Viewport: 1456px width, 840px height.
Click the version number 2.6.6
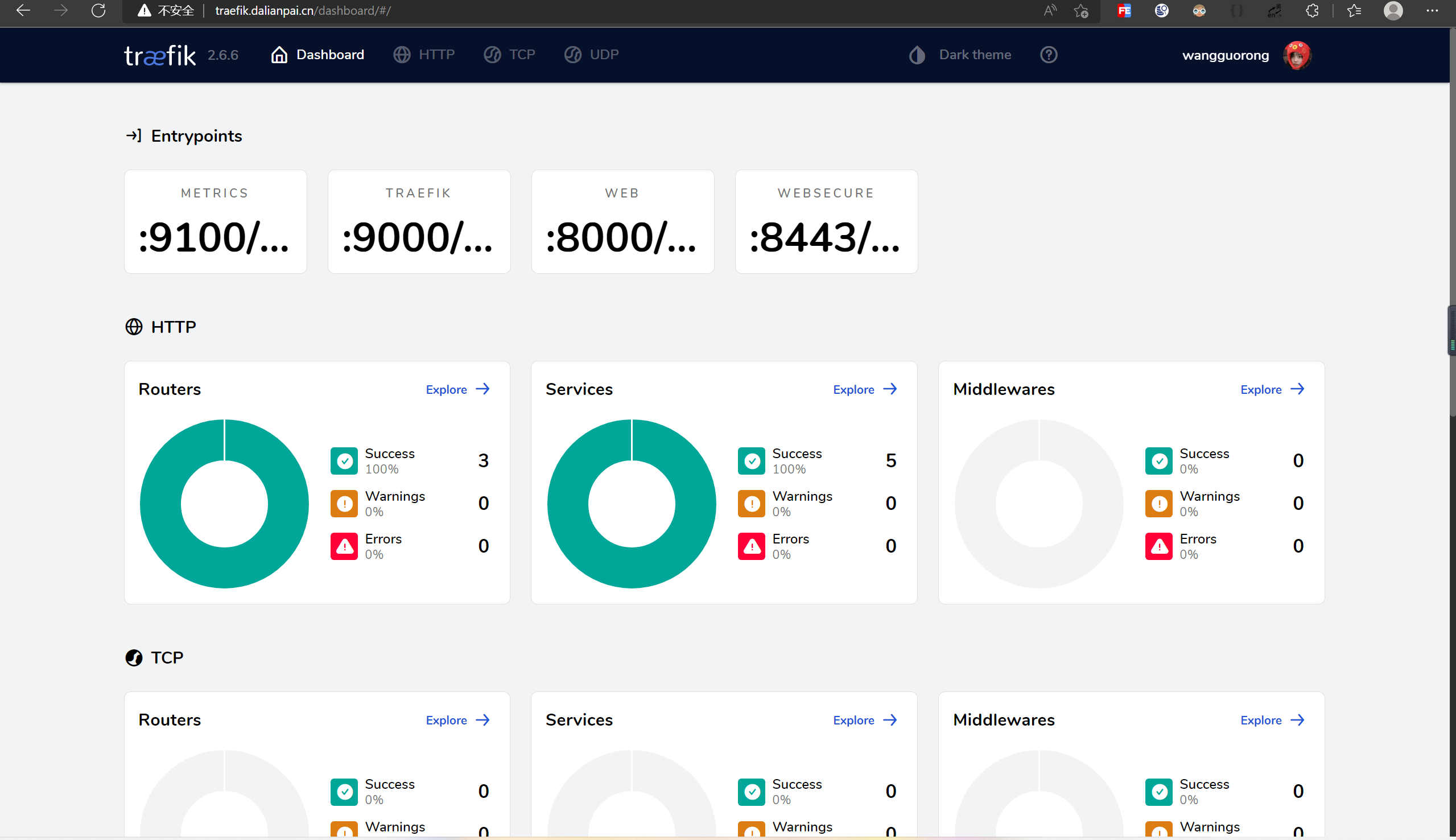point(223,55)
